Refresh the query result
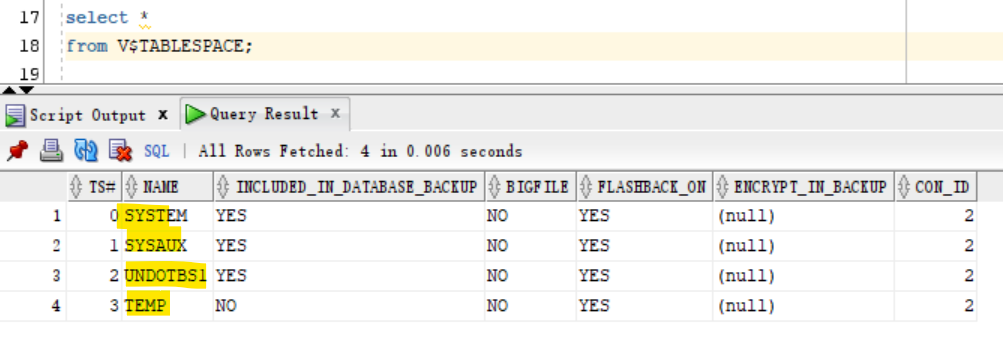The height and width of the screenshot is (361, 1003). point(86,151)
